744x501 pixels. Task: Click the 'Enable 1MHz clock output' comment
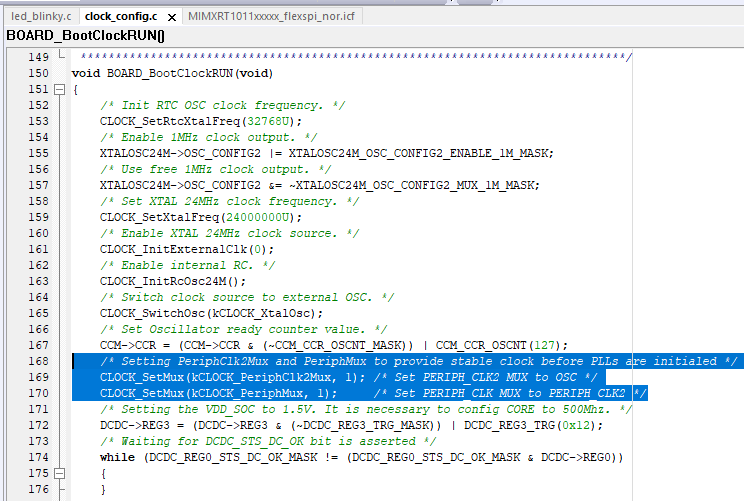(x=208, y=138)
